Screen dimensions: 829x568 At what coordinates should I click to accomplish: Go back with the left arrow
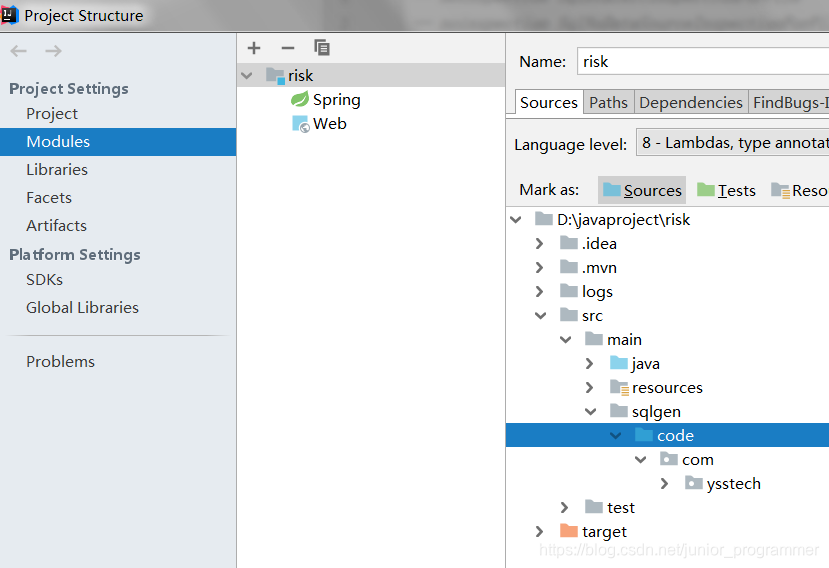(x=19, y=51)
